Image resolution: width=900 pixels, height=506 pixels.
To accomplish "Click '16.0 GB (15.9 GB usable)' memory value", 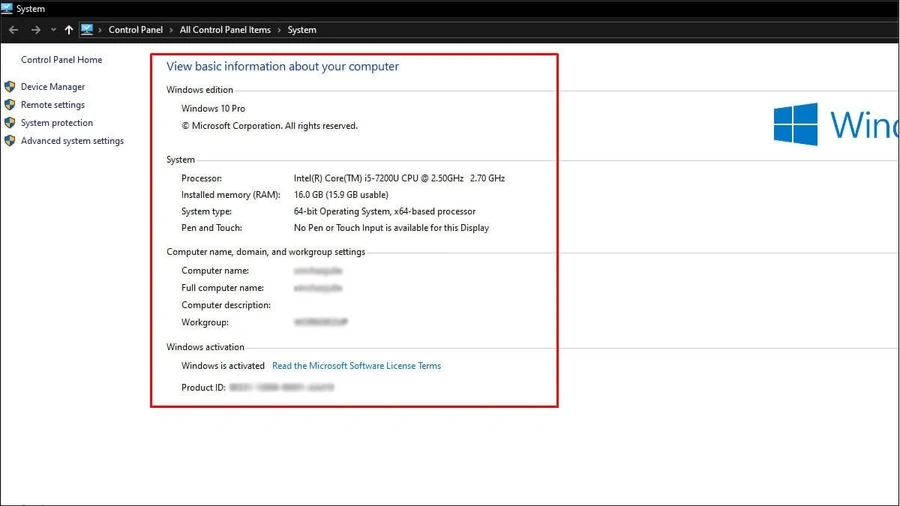I will [x=341, y=194].
